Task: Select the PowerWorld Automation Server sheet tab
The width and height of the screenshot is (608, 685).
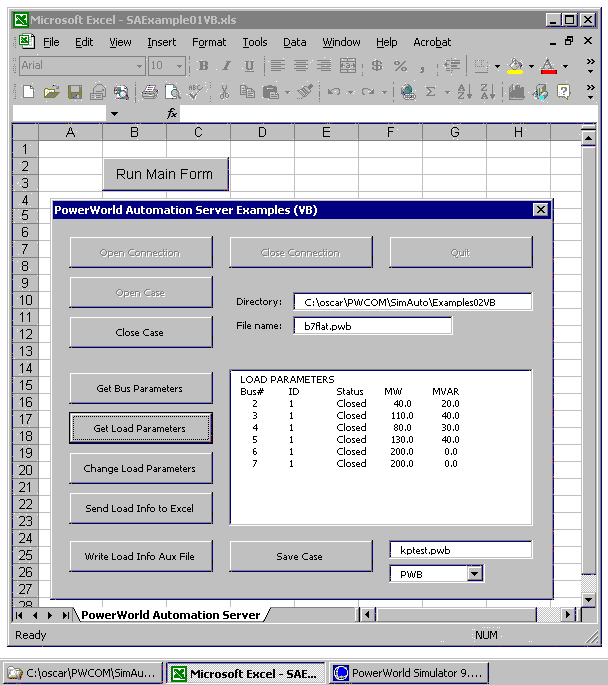Action: pyautogui.click(x=170, y=615)
